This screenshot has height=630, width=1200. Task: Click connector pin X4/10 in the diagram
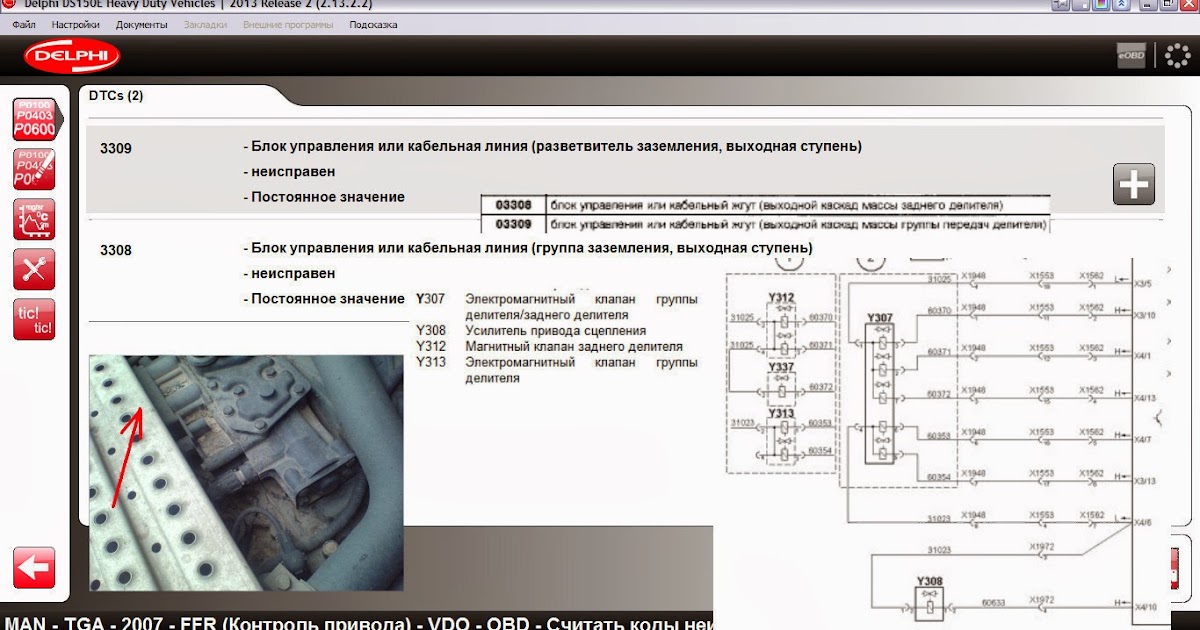click(1146, 605)
